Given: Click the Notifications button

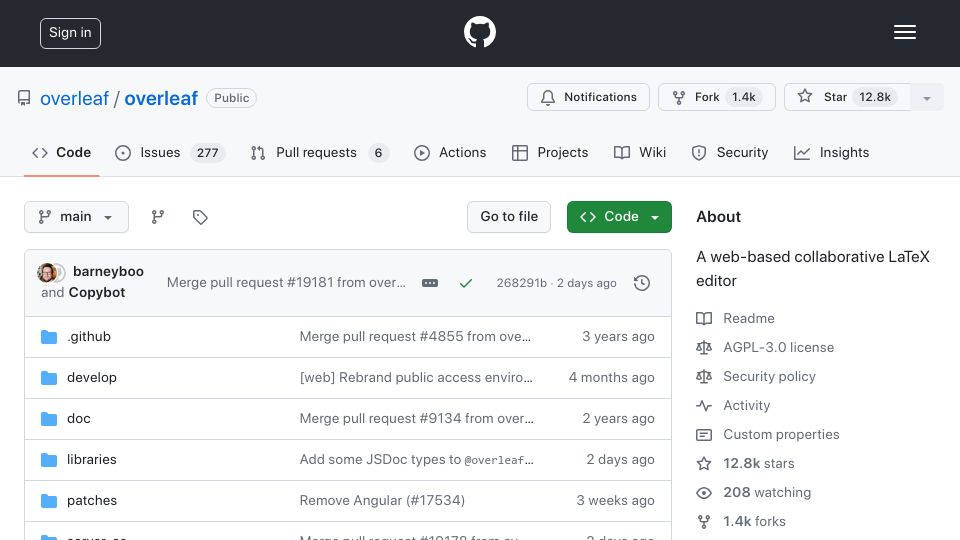Looking at the screenshot, I should (x=588, y=97).
